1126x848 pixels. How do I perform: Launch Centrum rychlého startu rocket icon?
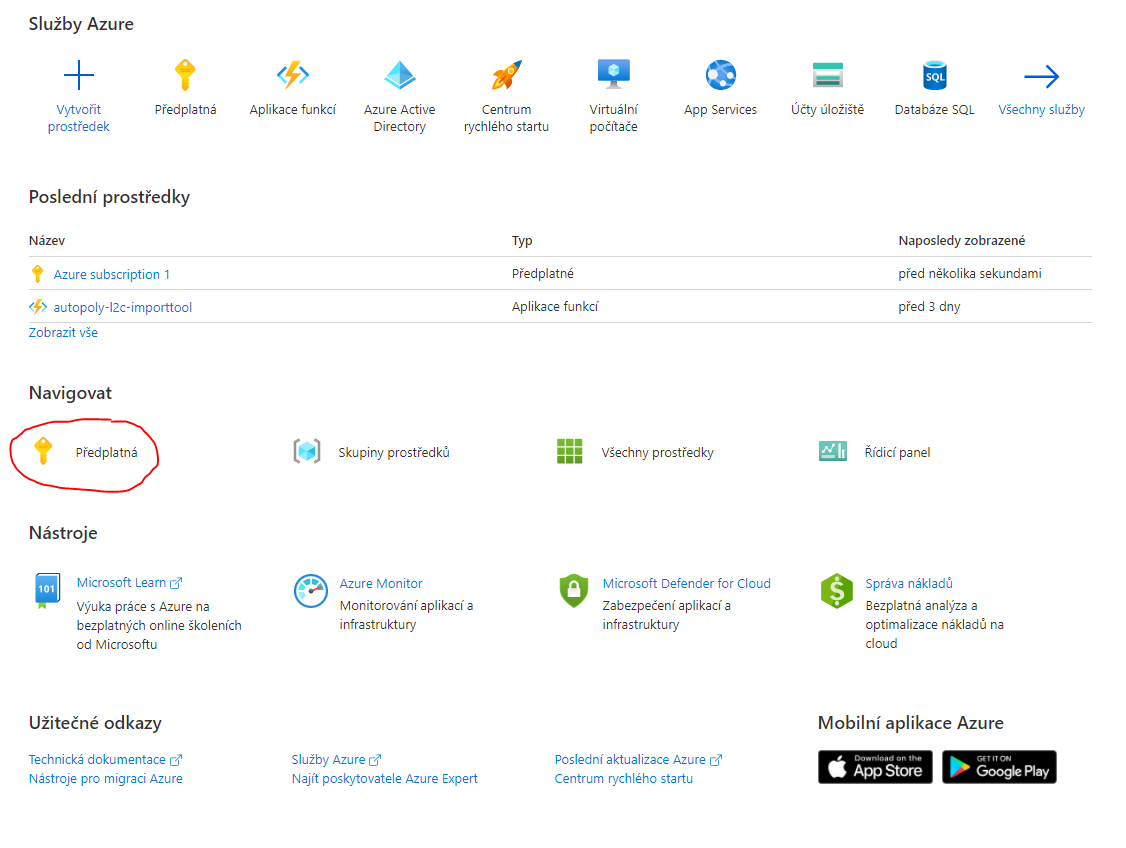point(506,76)
